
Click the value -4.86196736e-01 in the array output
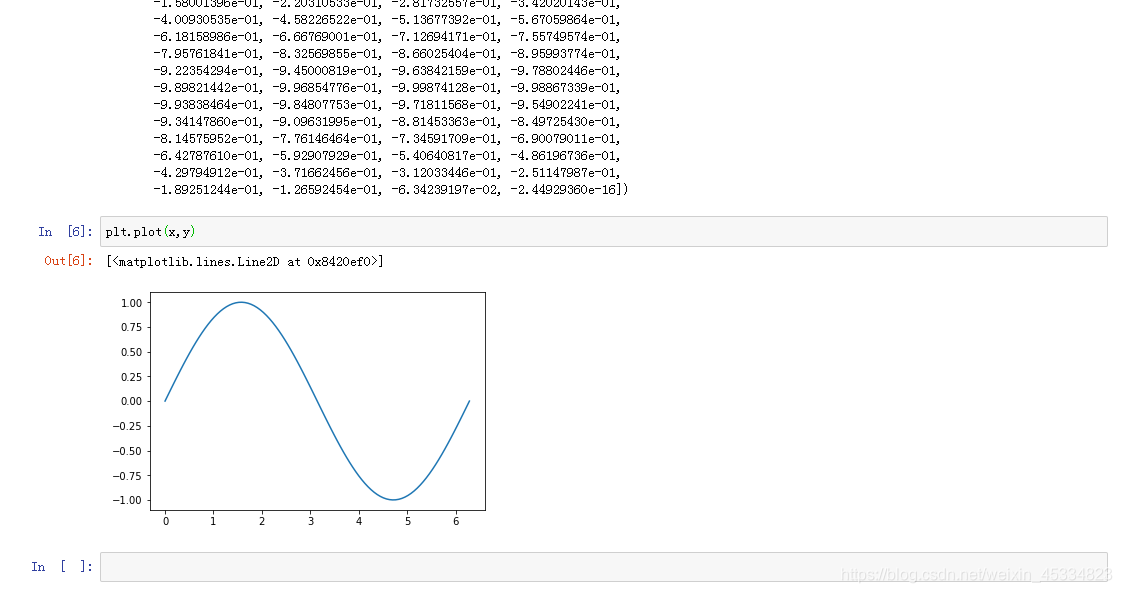tap(563, 156)
